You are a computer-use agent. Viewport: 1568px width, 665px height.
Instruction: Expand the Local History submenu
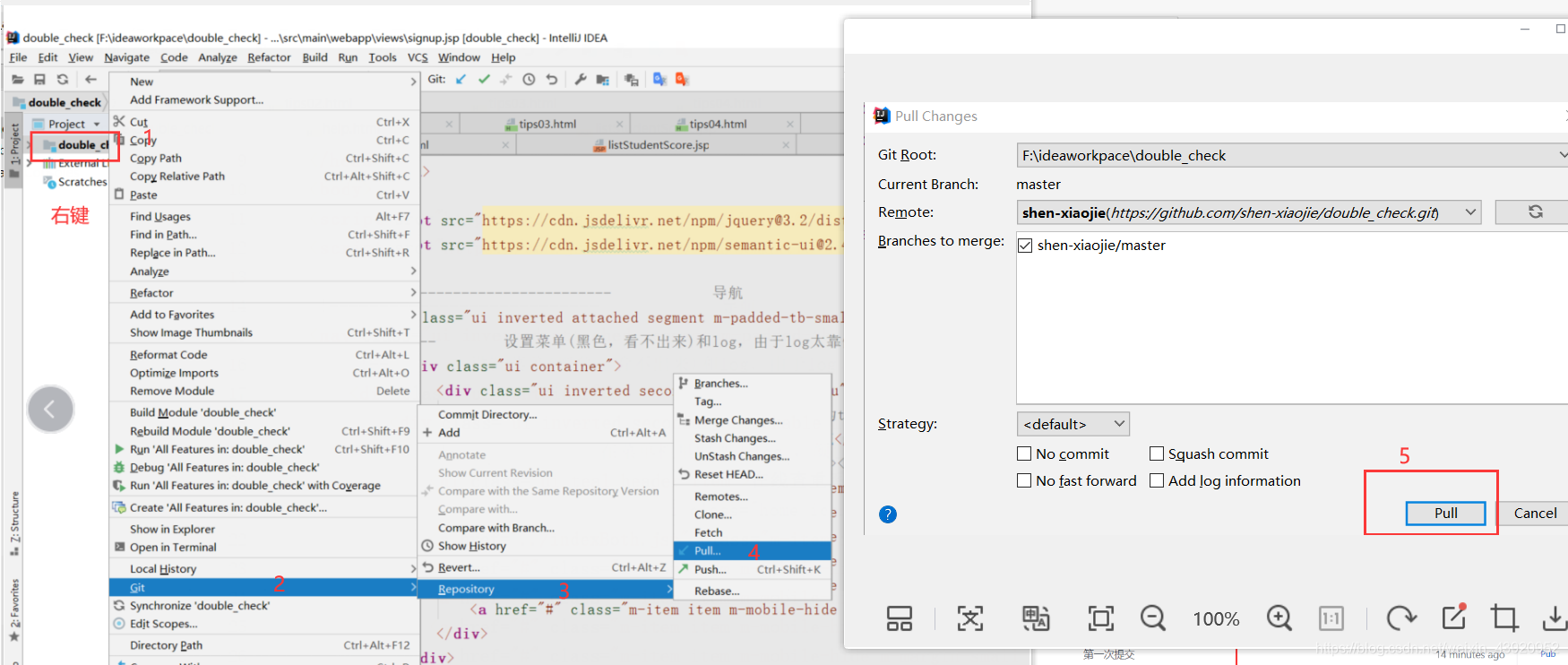(413, 569)
